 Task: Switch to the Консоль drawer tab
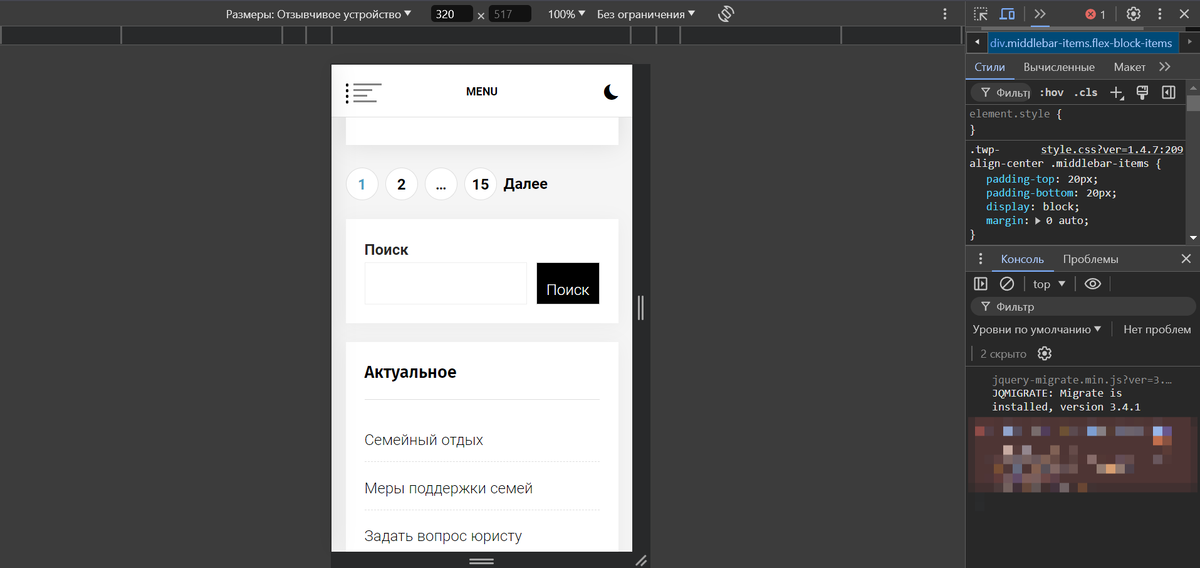click(1022, 259)
